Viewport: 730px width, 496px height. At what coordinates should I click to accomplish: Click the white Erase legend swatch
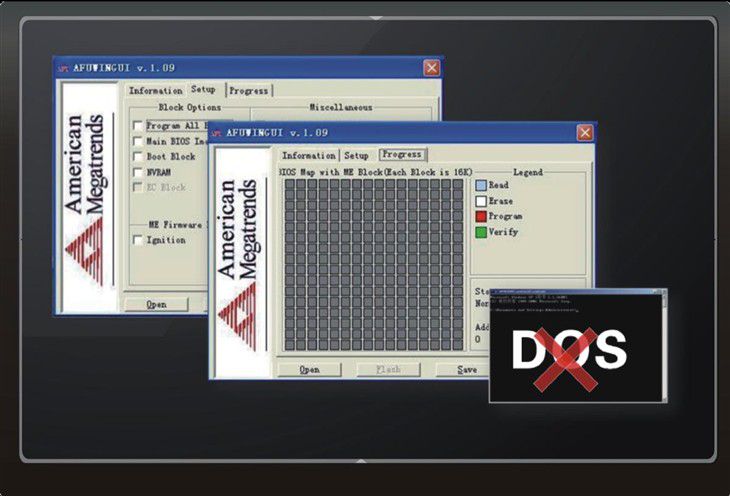point(481,201)
